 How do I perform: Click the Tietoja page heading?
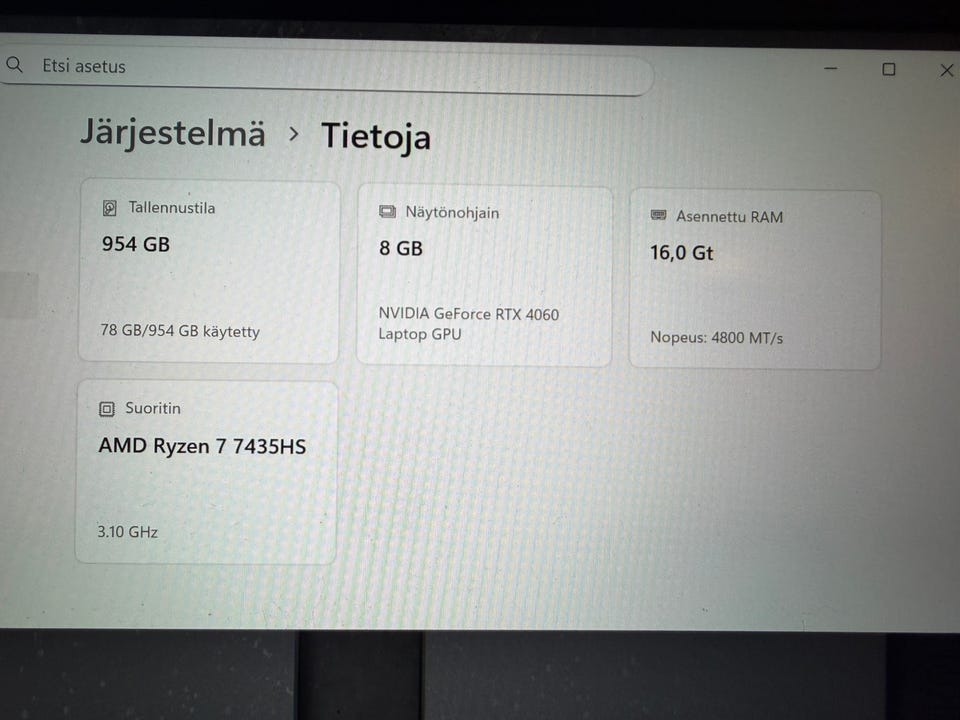[x=376, y=136]
